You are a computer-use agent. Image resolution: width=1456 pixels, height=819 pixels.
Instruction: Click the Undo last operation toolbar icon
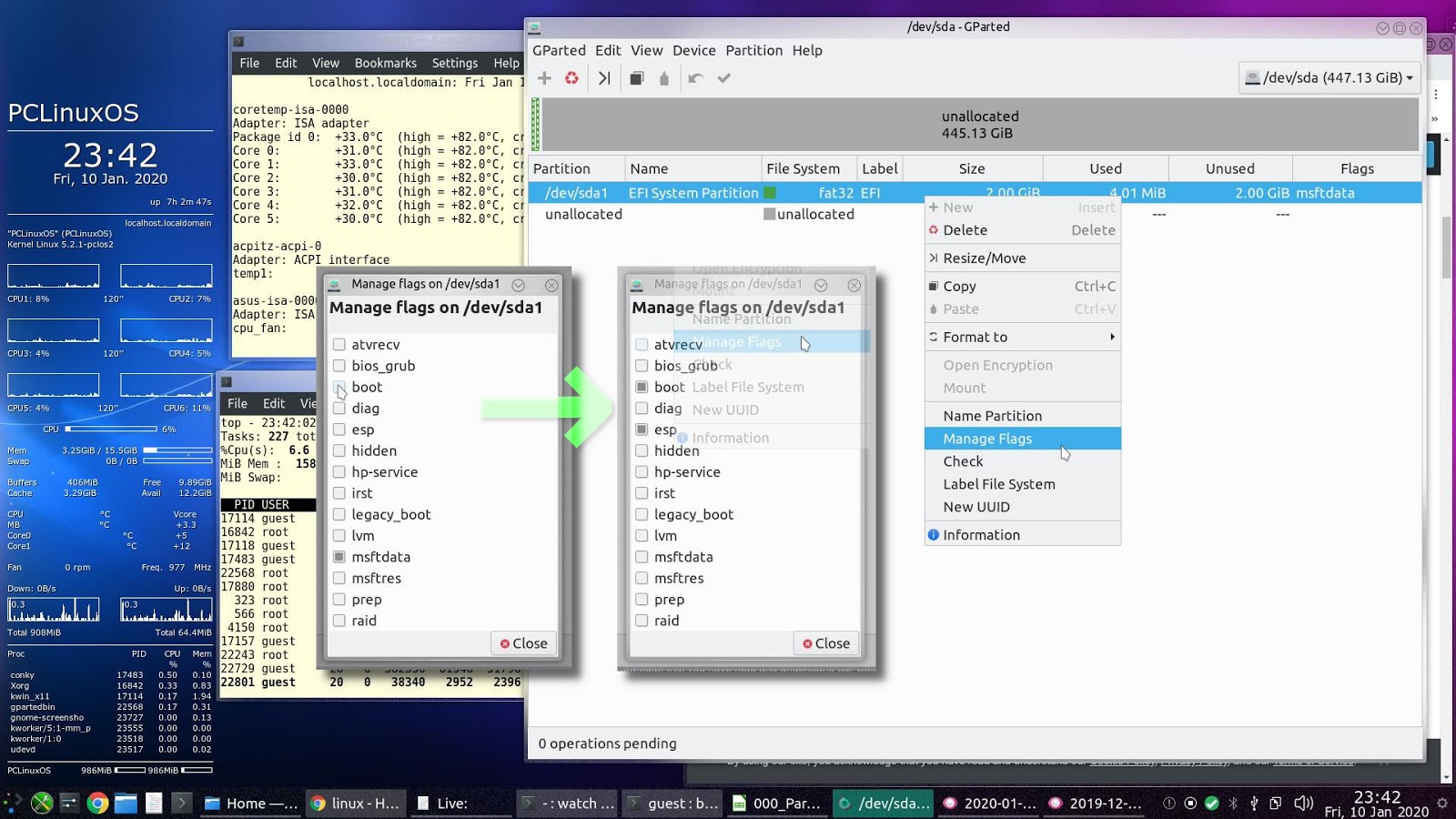pos(696,78)
